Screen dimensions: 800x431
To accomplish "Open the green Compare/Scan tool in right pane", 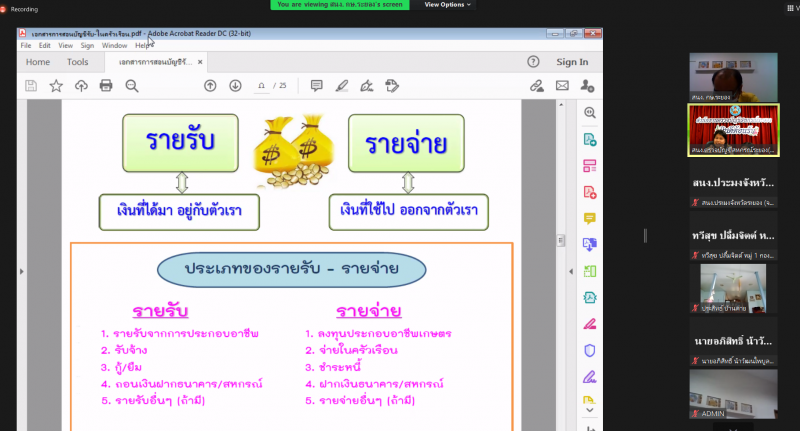I will (x=590, y=271).
